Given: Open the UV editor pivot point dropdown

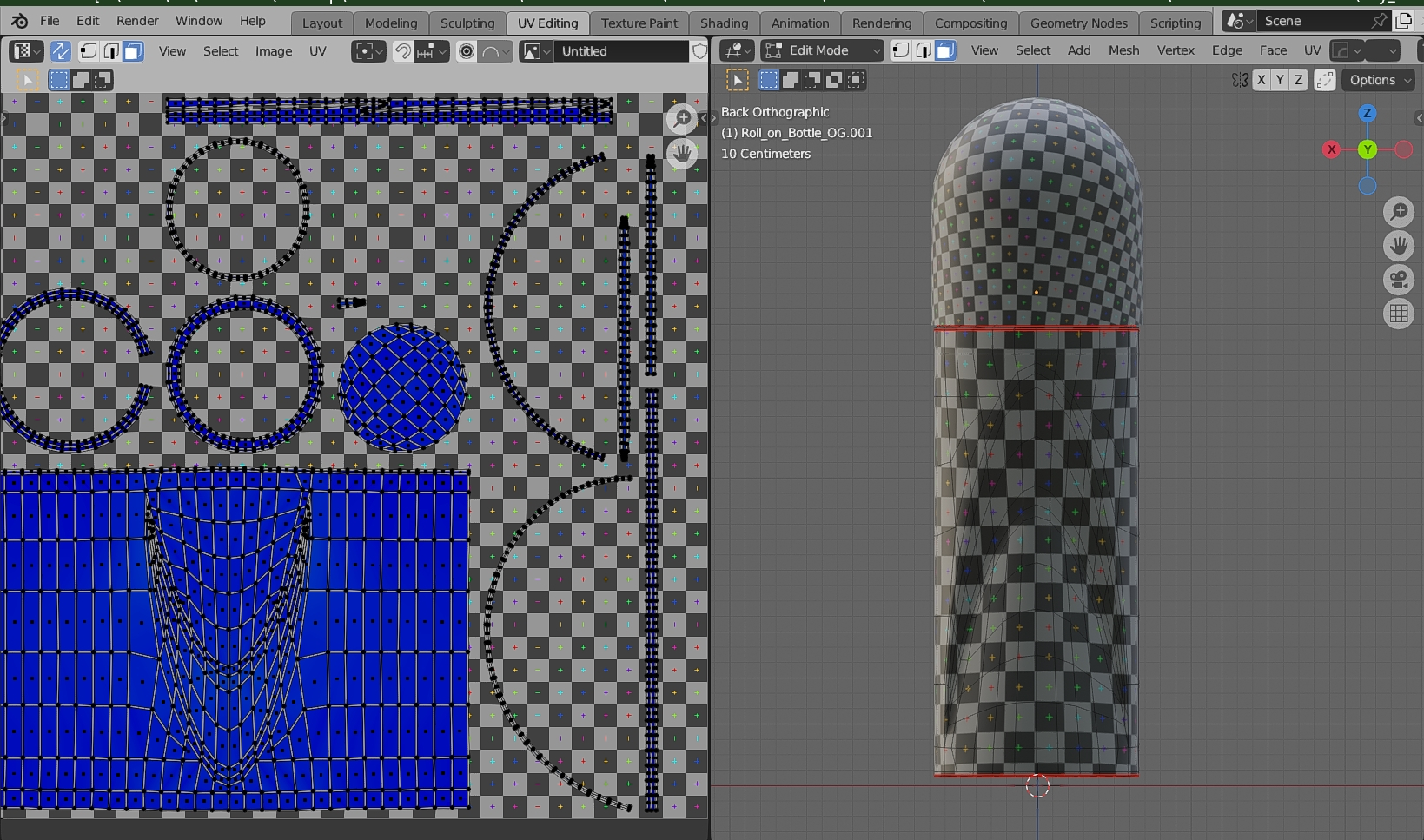Looking at the screenshot, I should pyautogui.click(x=368, y=51).
